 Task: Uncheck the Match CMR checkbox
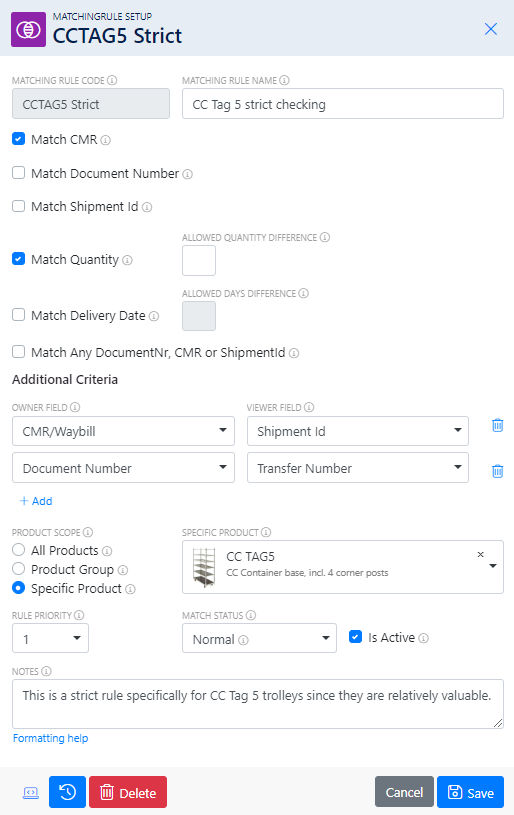19,139
